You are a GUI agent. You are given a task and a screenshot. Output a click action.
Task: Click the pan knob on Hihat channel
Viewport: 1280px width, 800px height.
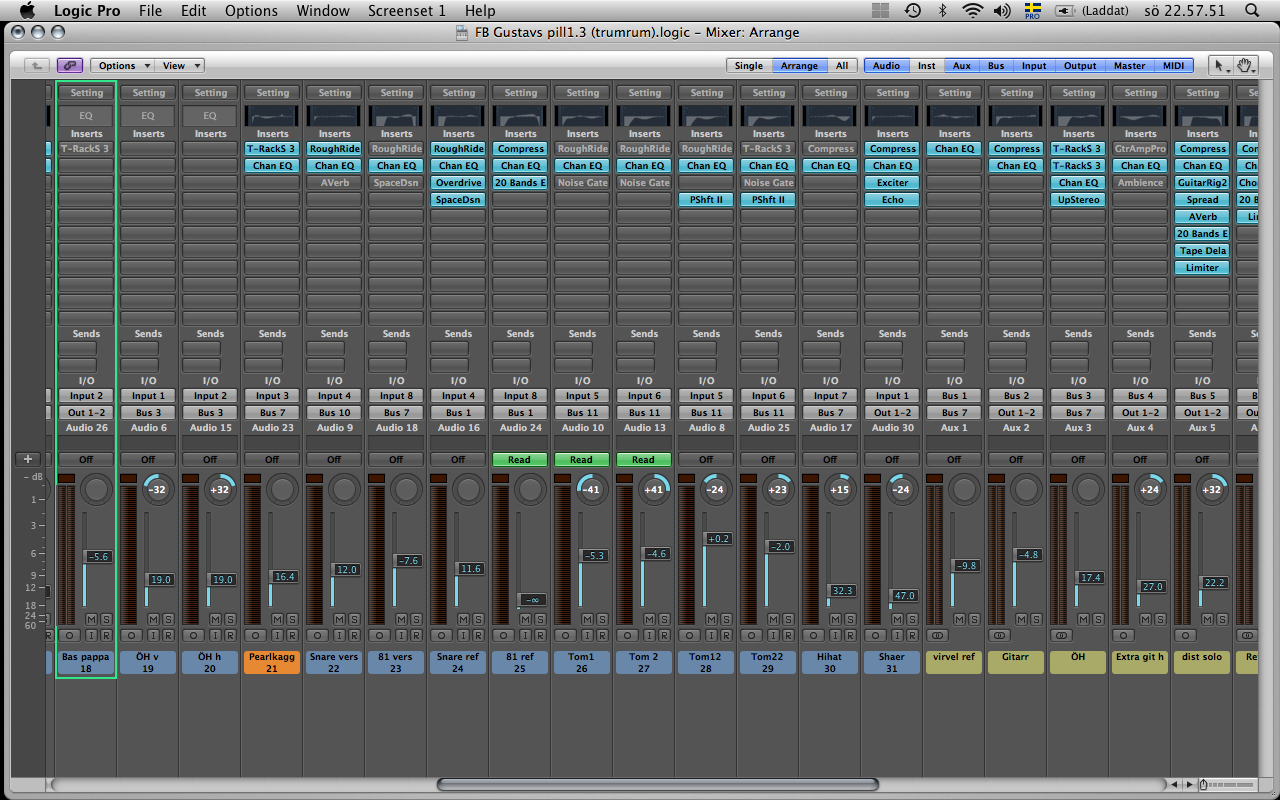[840, 489]
